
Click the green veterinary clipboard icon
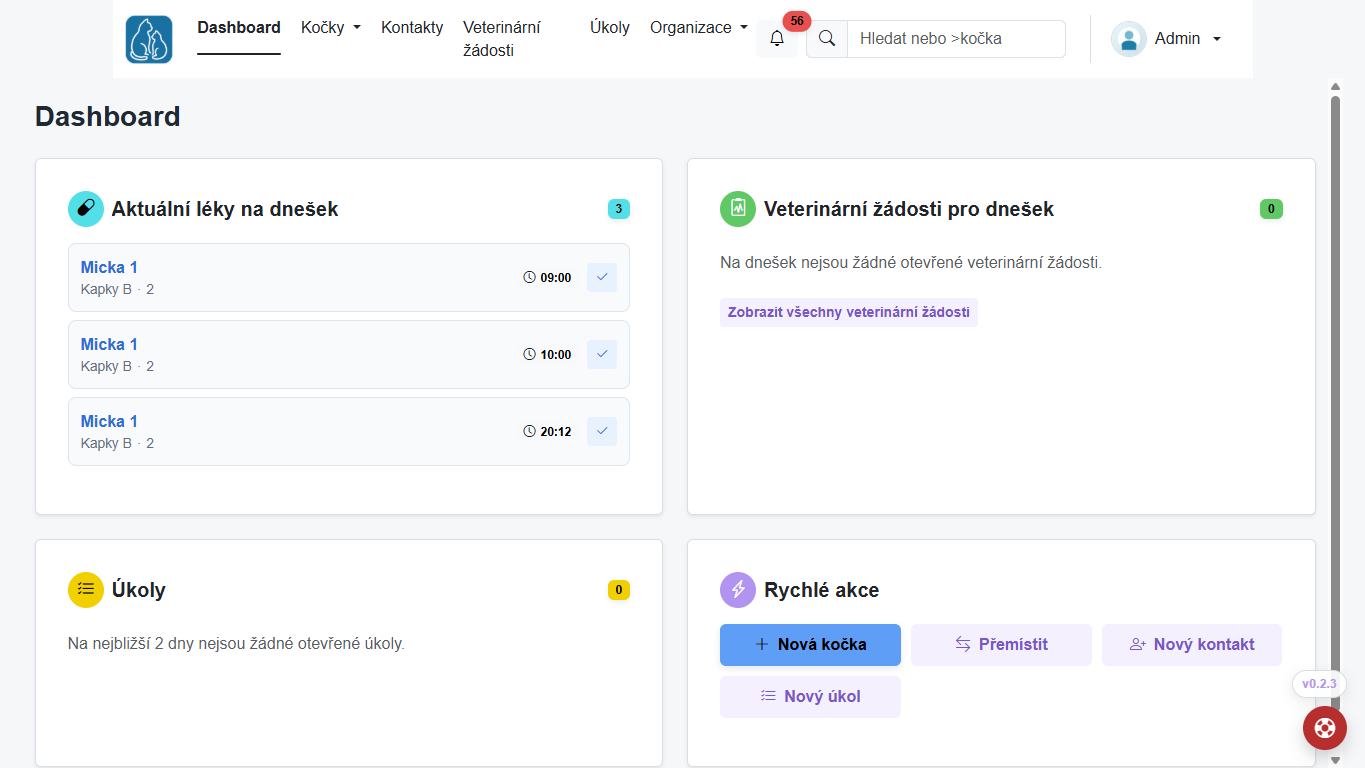coord(738,209)
